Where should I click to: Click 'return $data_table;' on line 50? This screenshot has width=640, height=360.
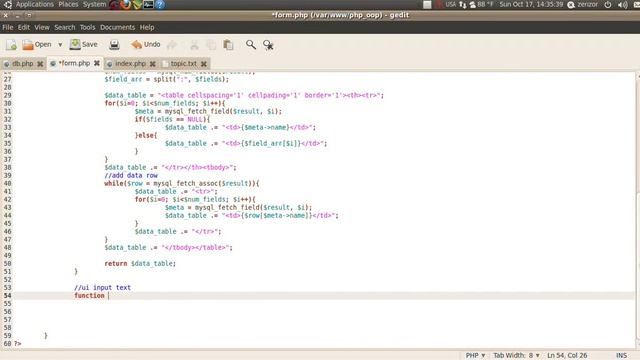point(140,264)
